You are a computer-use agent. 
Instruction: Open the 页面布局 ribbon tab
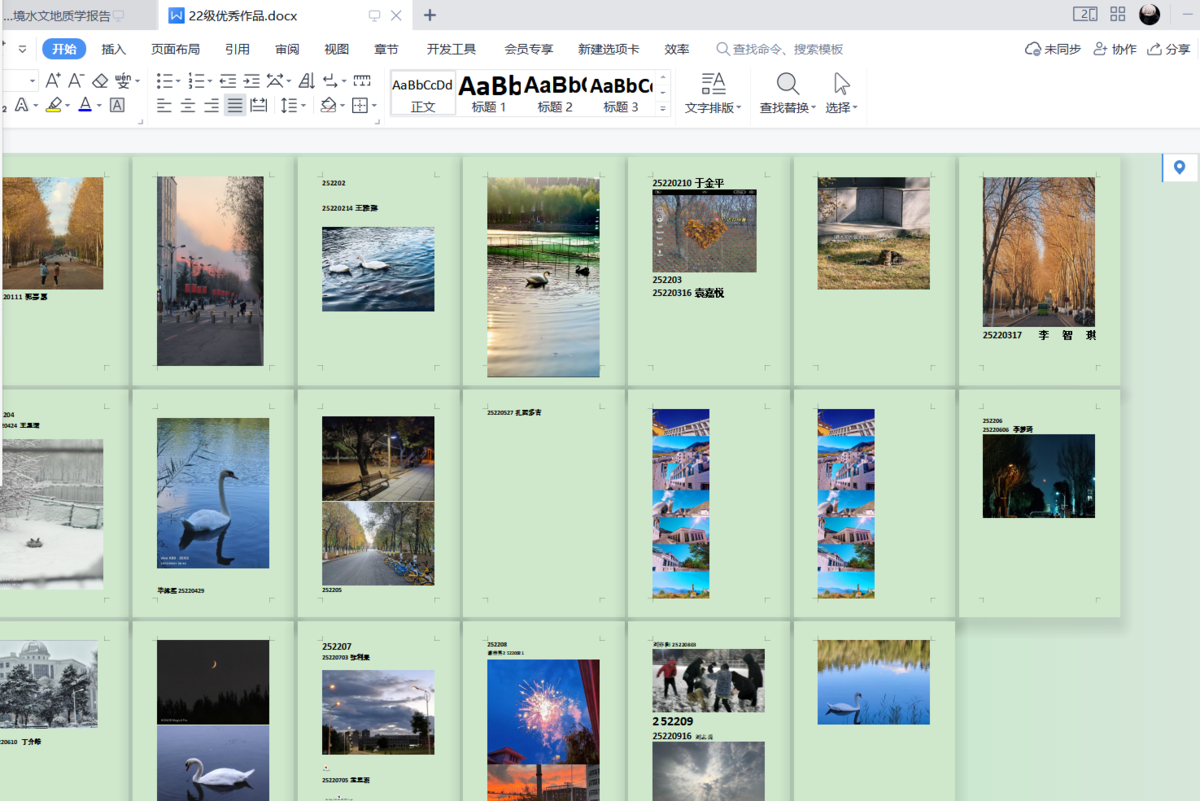(x=175, y=49)
